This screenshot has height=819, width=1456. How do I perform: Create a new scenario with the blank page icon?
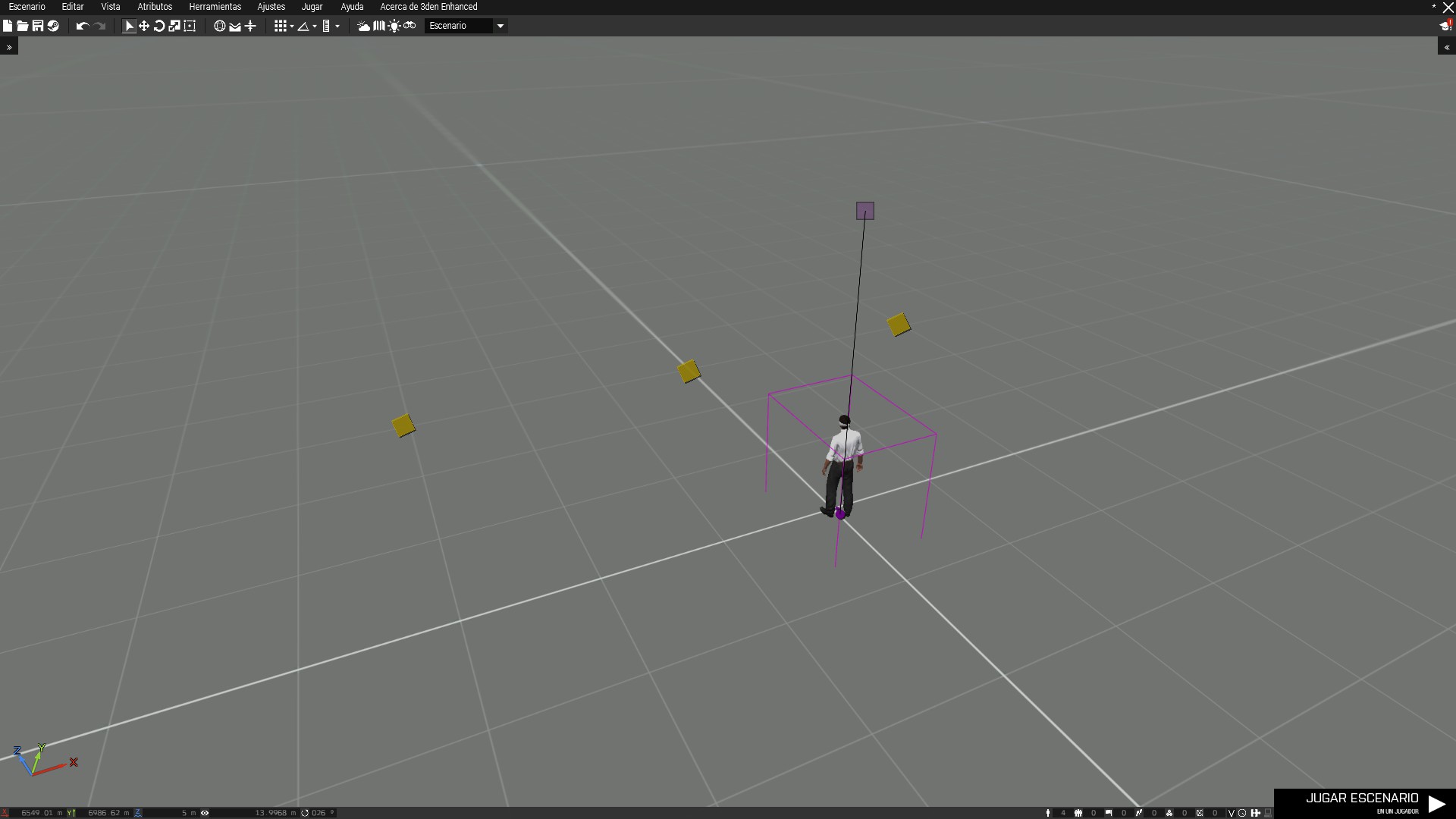click(8, 26)
